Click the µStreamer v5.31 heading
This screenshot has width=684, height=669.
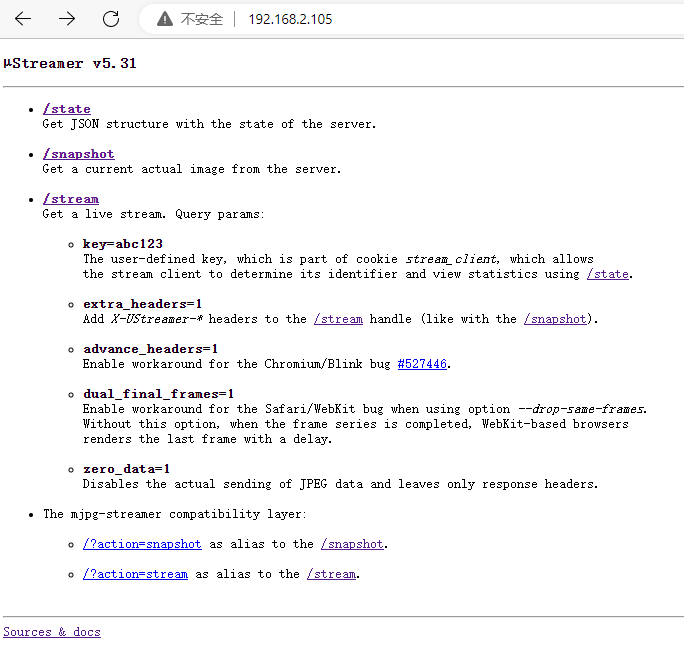(x=70, y=64)
